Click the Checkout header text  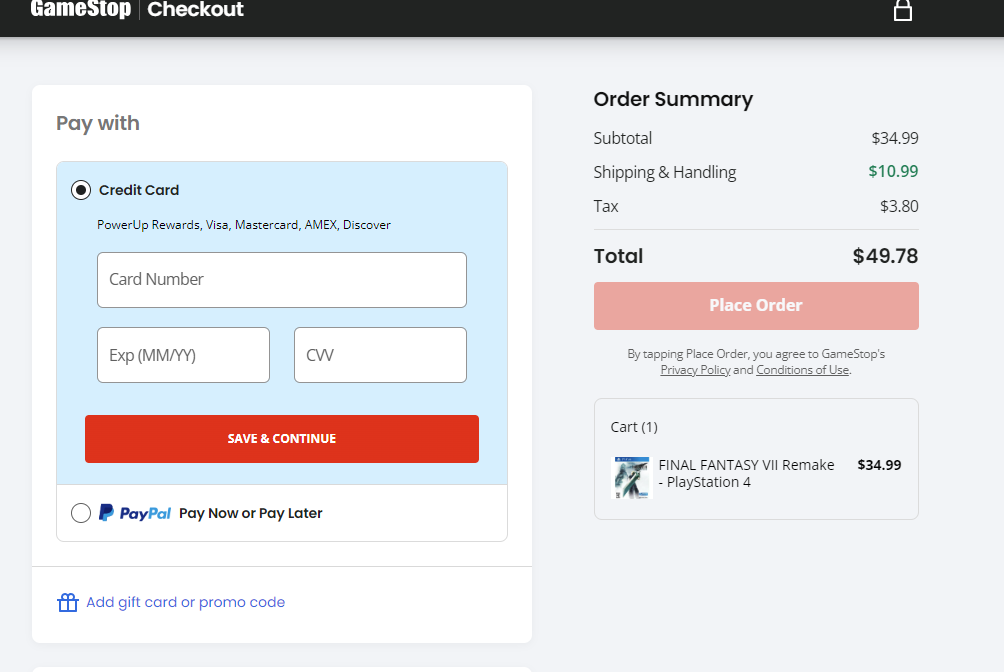coord(195,9)
